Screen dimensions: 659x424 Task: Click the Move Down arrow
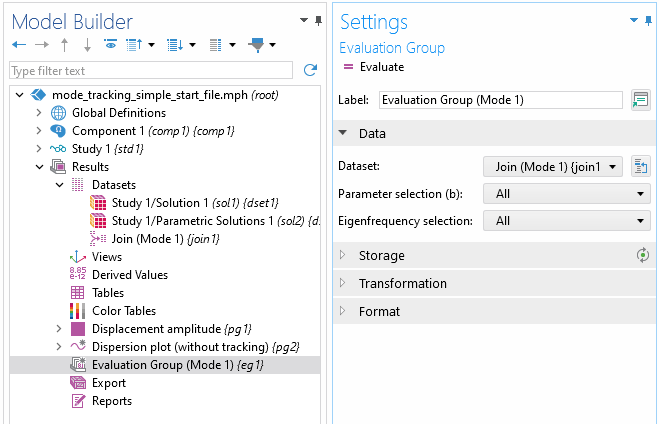coord(87,45)
